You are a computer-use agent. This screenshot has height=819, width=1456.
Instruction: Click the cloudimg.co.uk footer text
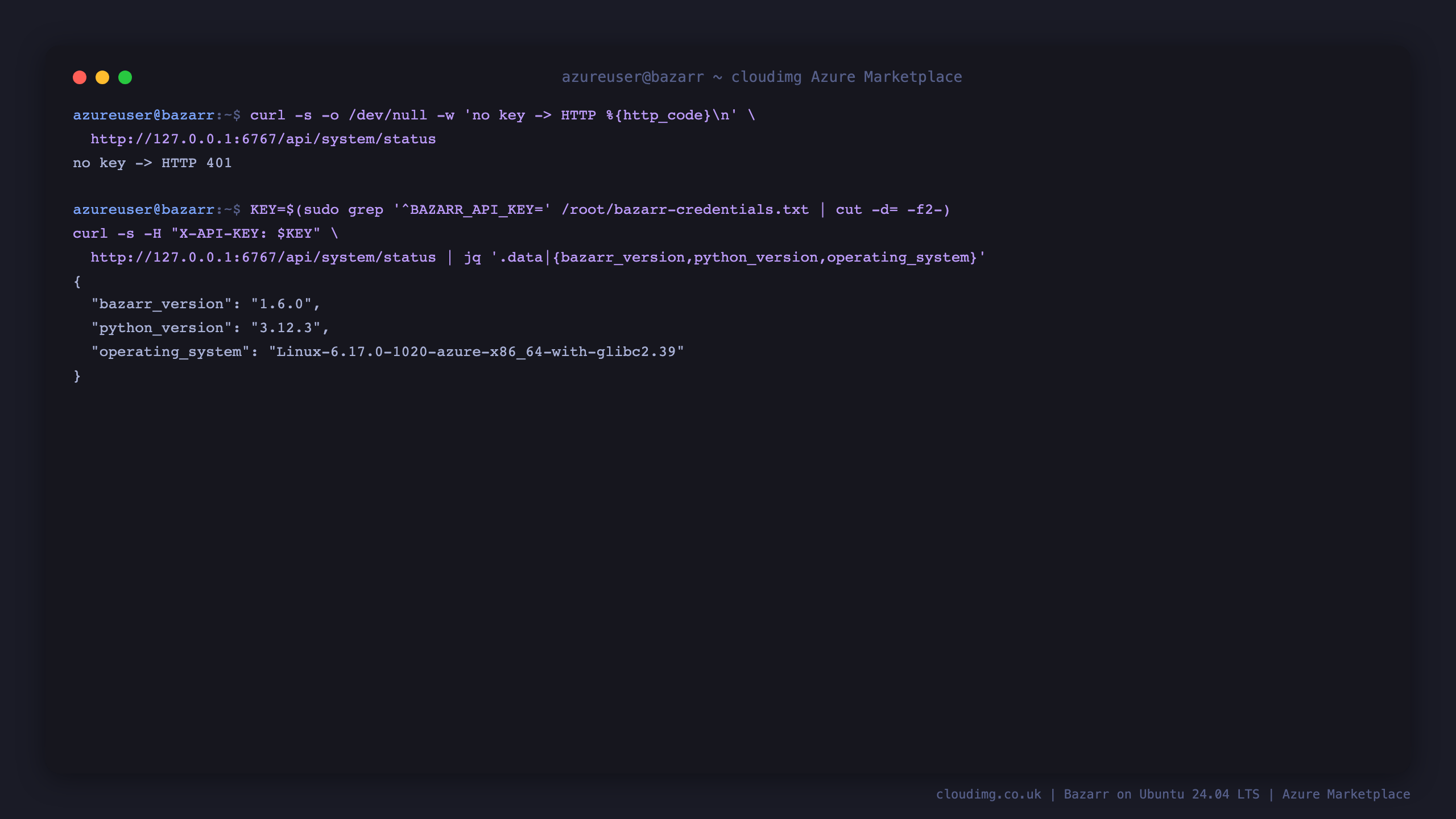point(988,795)
